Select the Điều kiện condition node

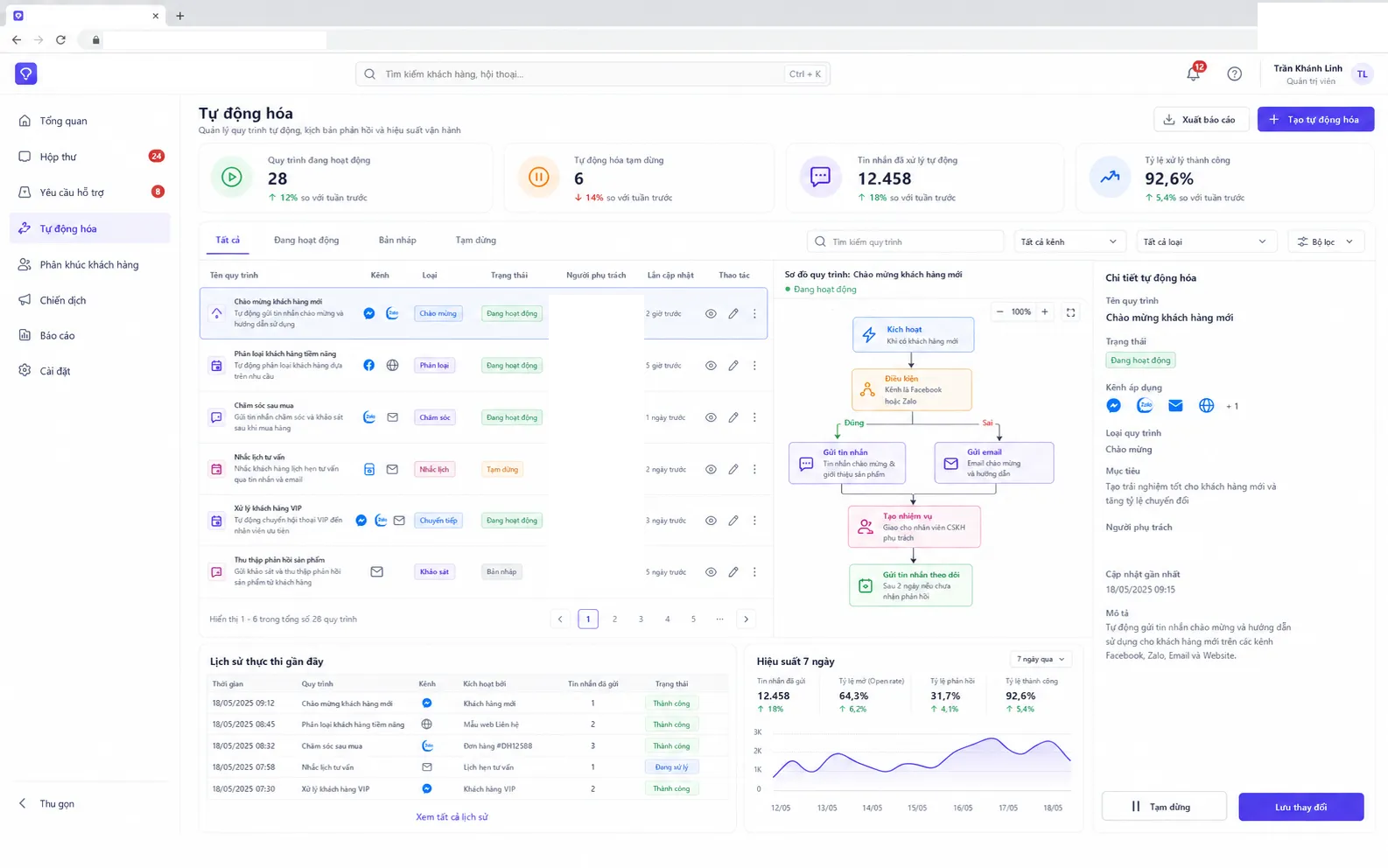click(x=911, y=389)
